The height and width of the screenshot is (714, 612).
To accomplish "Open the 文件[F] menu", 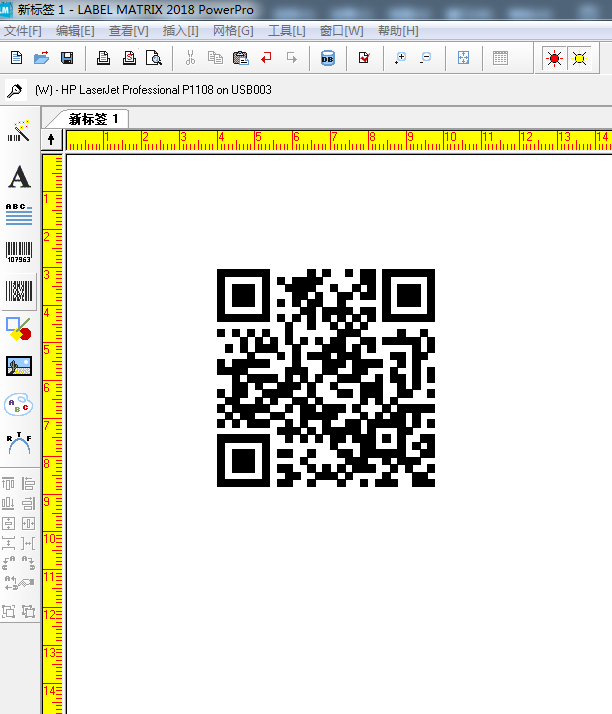I will pyautogui.click(x=23, y=31).
